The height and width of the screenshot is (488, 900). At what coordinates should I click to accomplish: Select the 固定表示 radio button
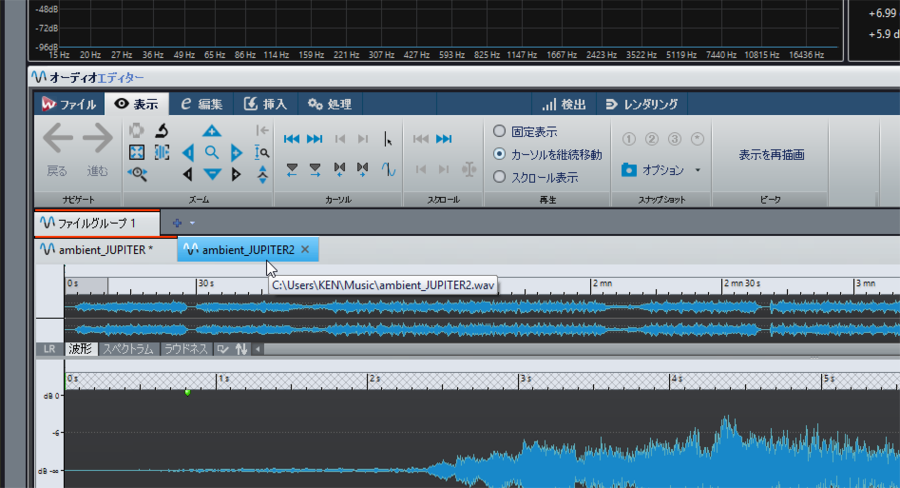[x=499, y=131]
